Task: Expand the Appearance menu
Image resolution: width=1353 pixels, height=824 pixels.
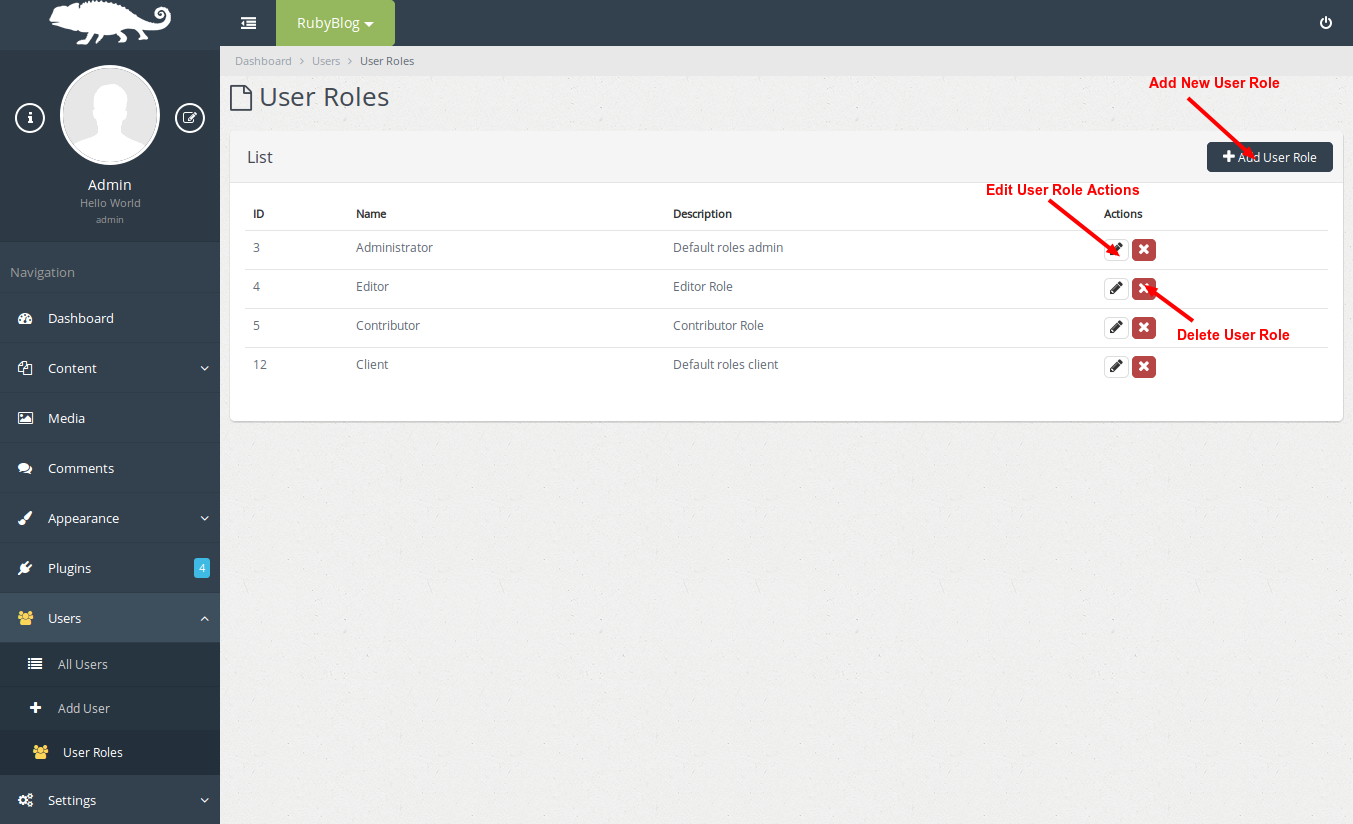Action: [x=110, y=518]
